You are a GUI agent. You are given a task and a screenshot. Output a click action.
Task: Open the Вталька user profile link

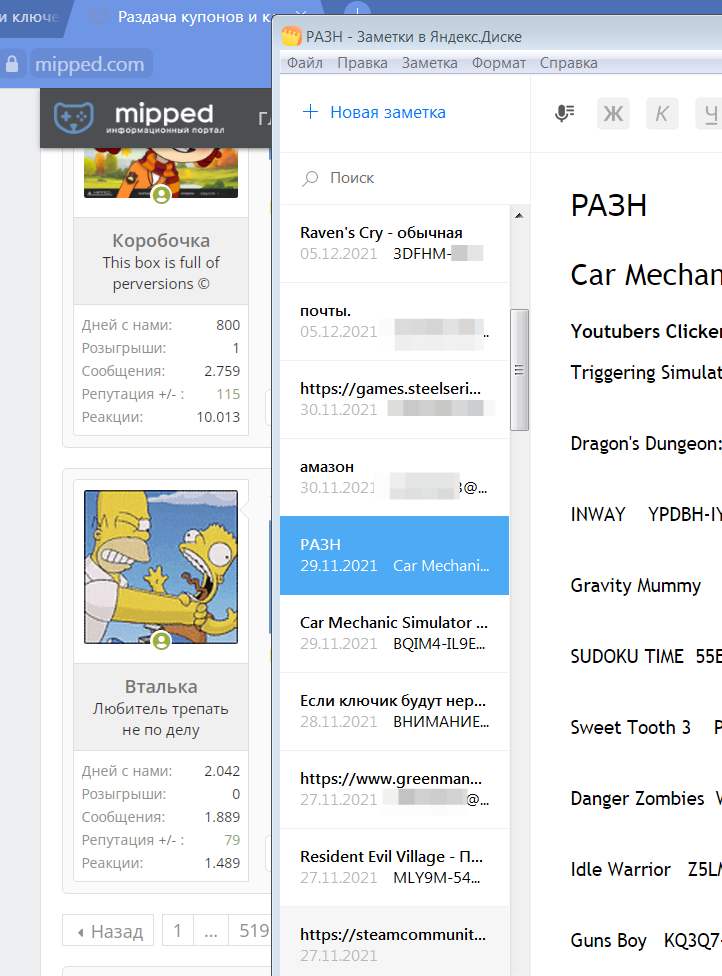(x=161, y=687)
